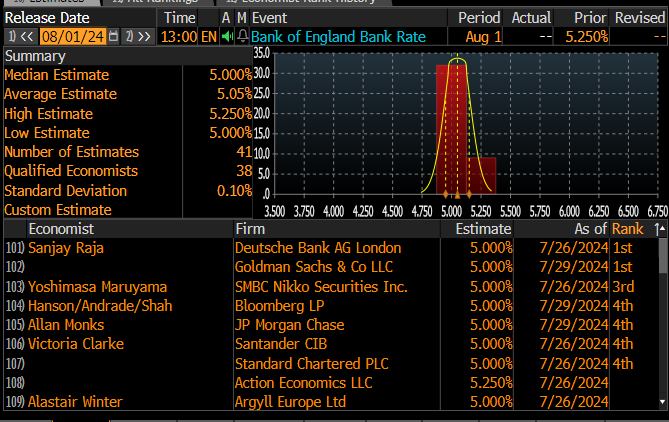
Task: Edit release date field 08/01/24
Action: click(x=73, y=37)
